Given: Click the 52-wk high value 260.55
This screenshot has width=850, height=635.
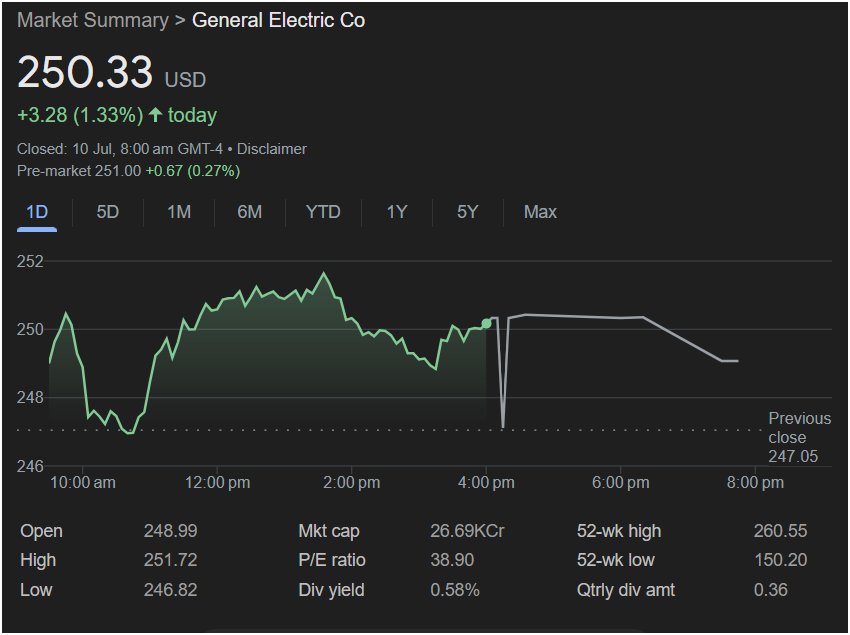Looking at the screenshot, I should [x=780, y=531].
